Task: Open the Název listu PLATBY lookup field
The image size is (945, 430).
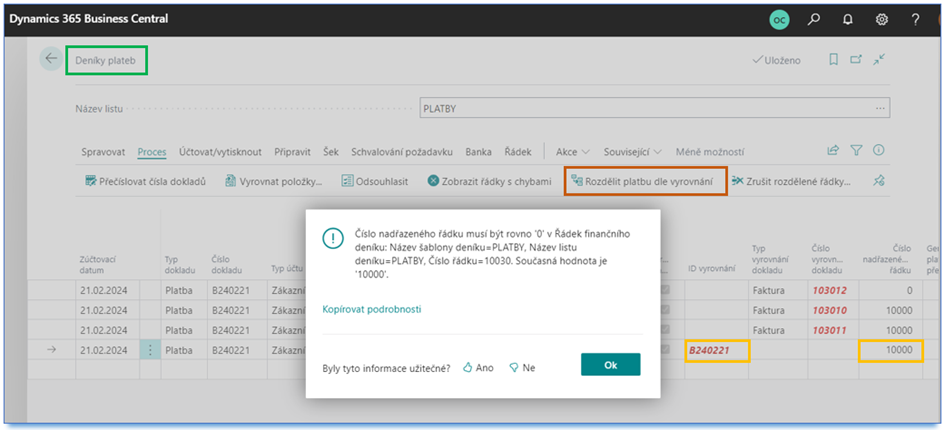Action: click(x=880, y=108)
